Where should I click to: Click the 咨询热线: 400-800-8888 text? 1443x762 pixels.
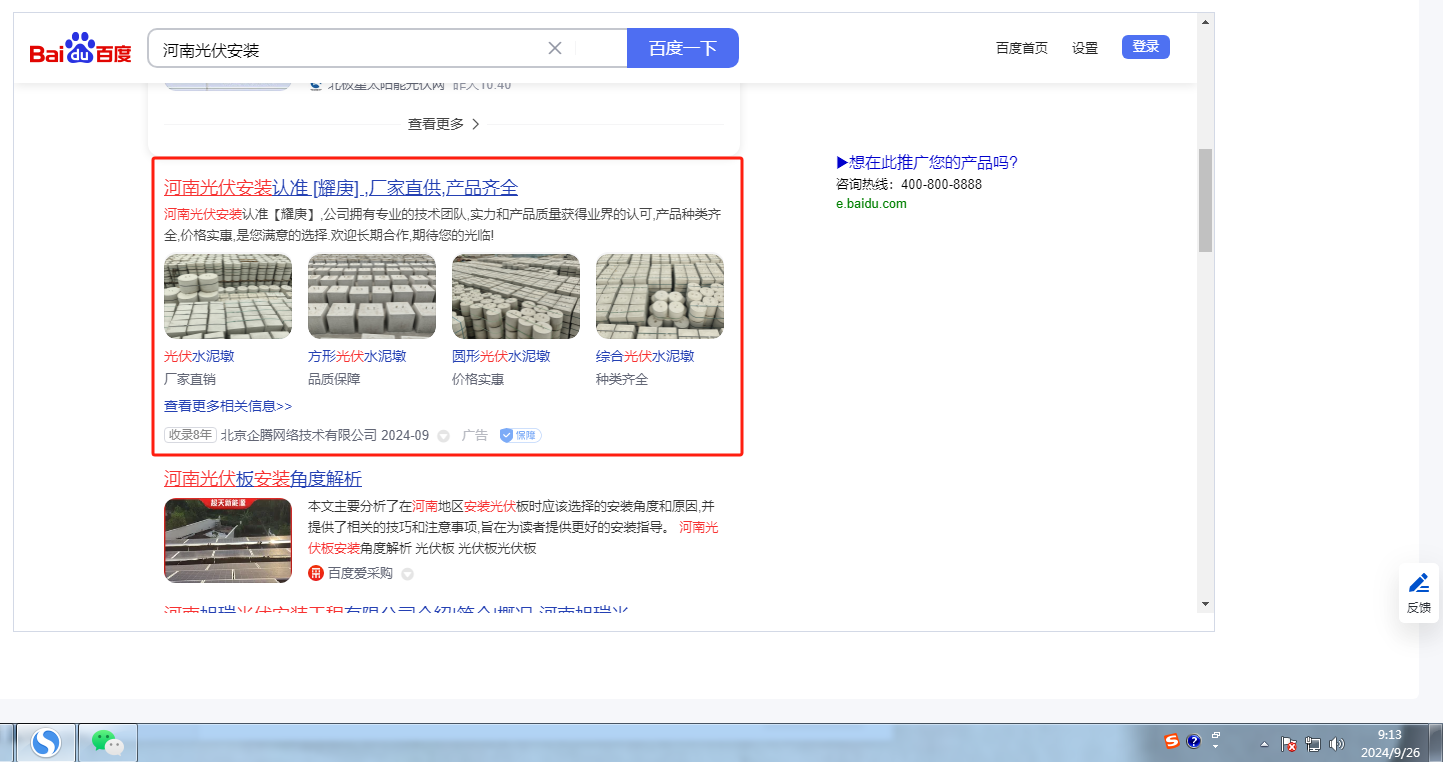[909, 184]
